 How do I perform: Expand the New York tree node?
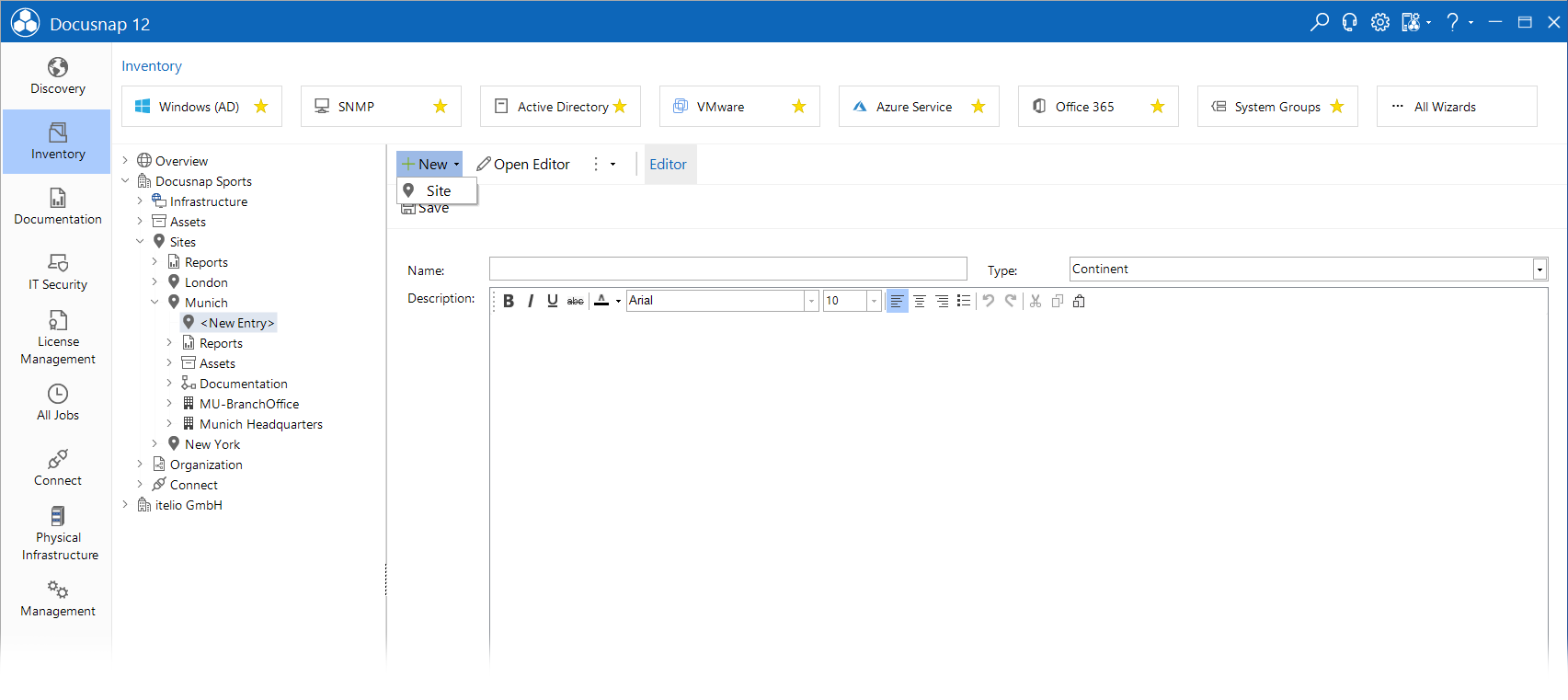click(x=155, y=444)
